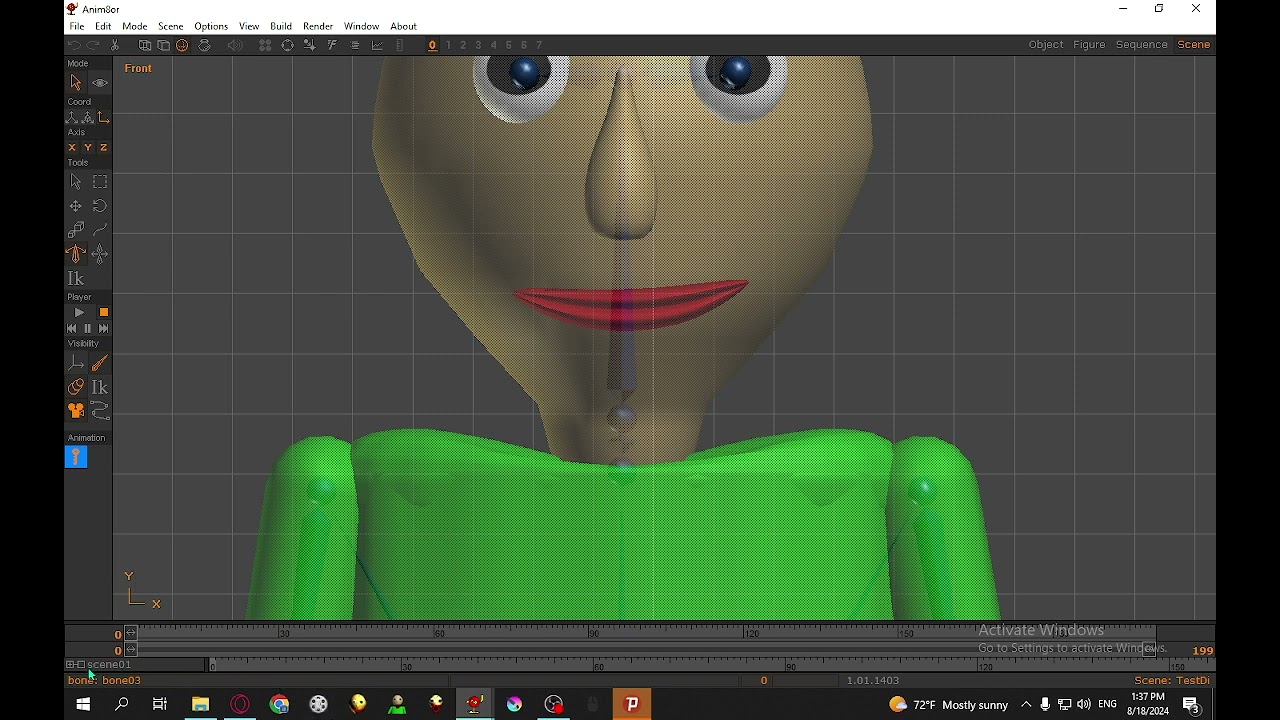Viewport: 1280px width, 720px height.
Task: Open the Build menu
Action: click(281, 26)
